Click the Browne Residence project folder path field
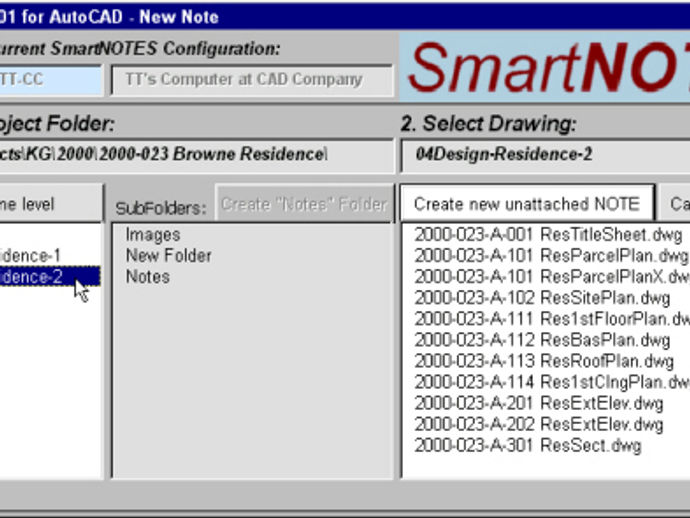This screenshot has width=690, height=518. point(196,155)
